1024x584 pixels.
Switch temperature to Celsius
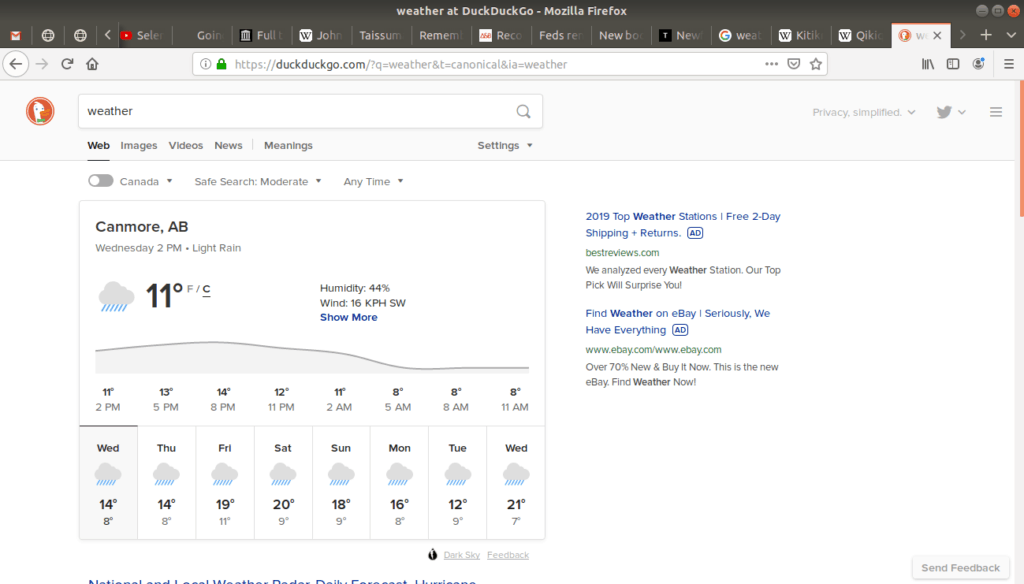point(206,289)
